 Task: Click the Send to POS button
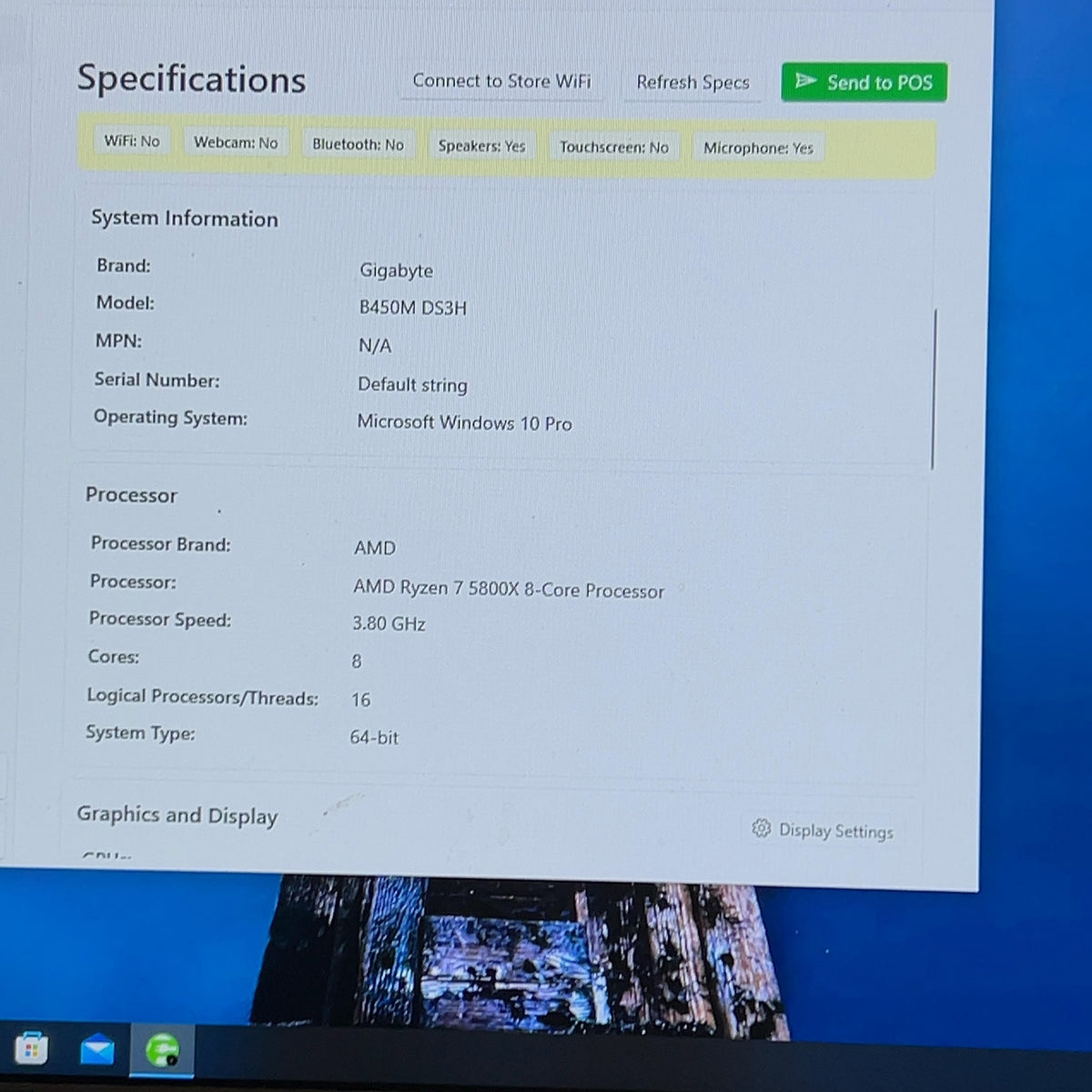tap(864, 82)
